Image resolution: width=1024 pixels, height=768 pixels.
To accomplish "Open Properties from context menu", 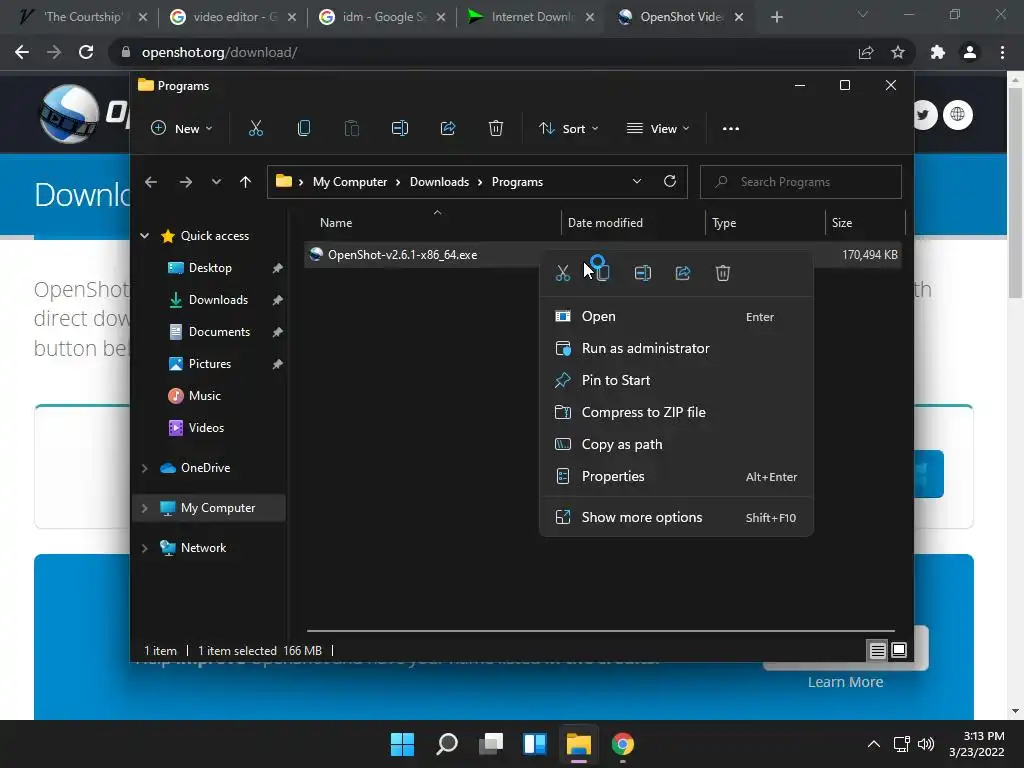I will [x=676, y=476].
